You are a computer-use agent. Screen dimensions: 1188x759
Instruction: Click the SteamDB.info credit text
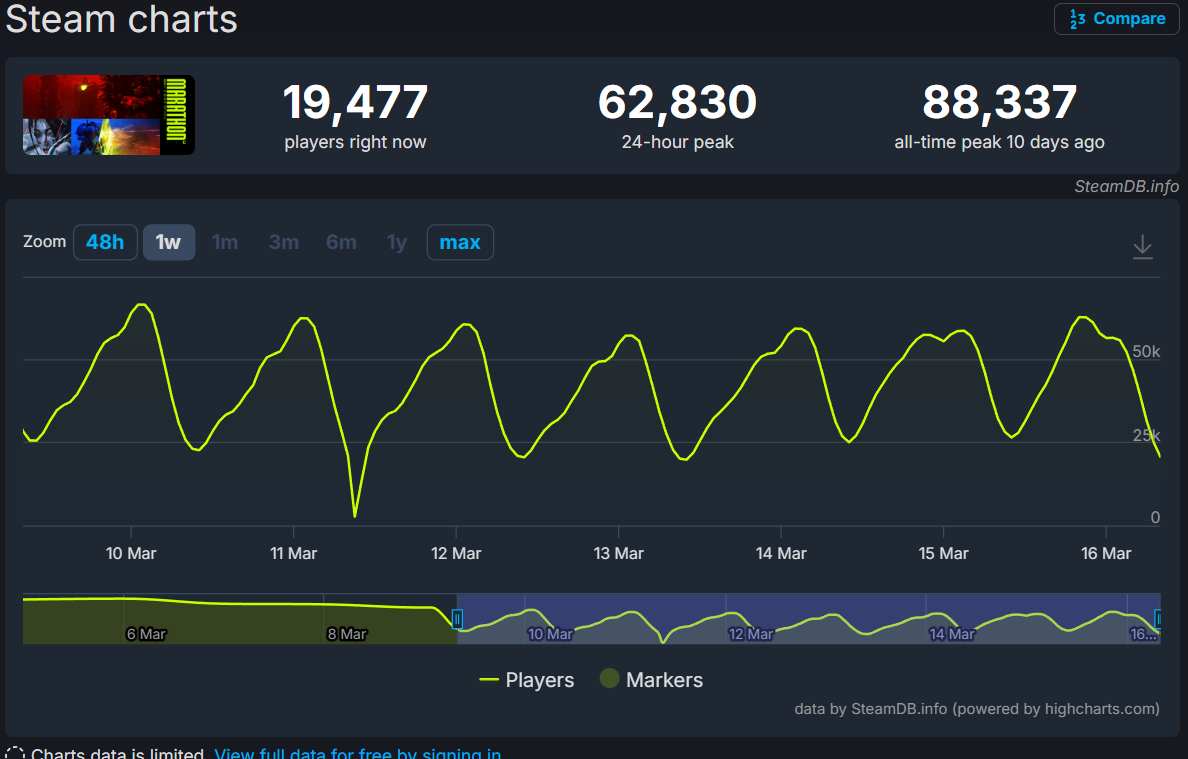[x=1127, y=186]
